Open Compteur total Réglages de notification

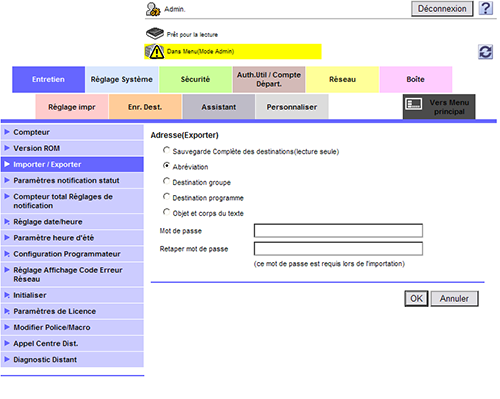(72, 201)
